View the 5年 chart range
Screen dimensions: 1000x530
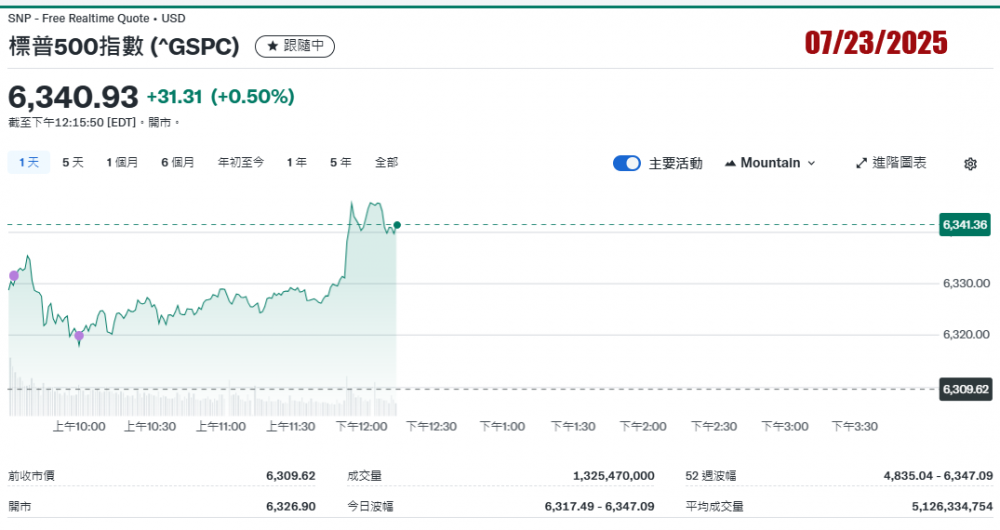pyautogui.click(x=341, y=162)
